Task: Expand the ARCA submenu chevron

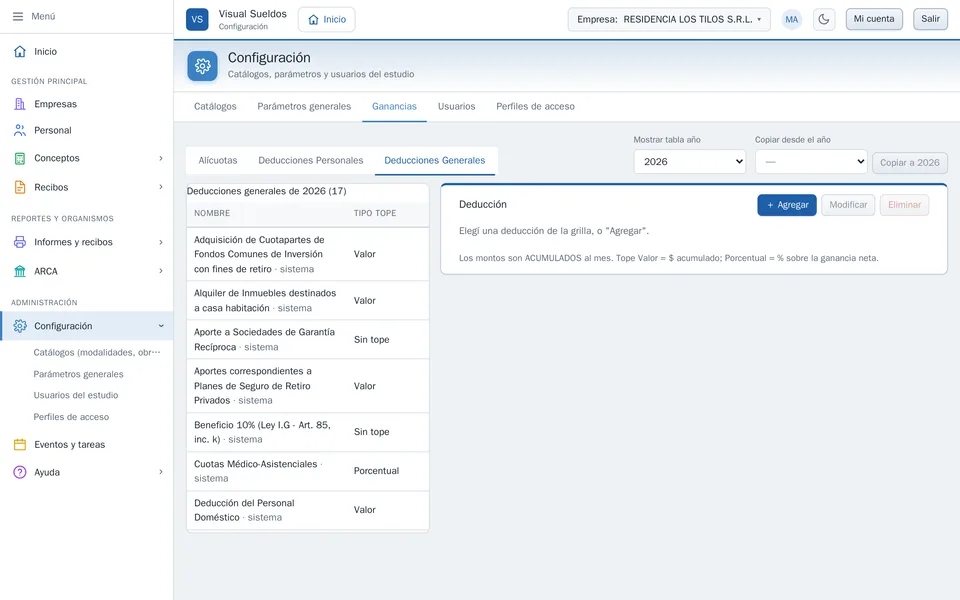Action: pyautogui.click(x=161, y=271)
